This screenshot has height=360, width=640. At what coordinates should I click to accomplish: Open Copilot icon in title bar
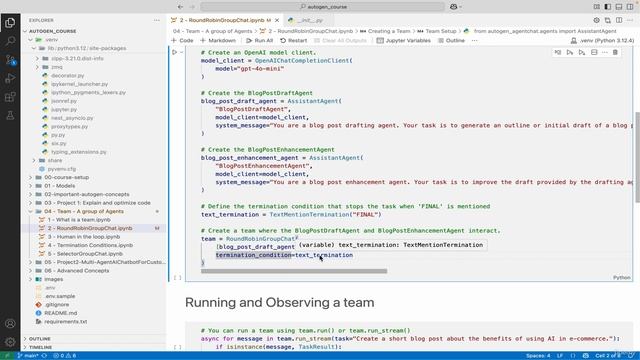454,7
